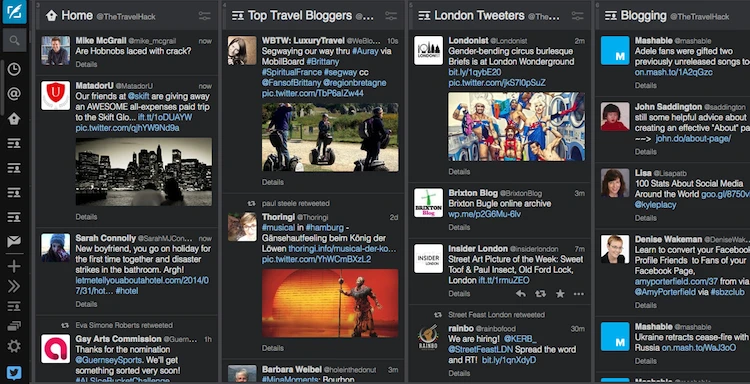750x384 pixels.
Task: Open the bit.ly/1qybE20 link in the Londonist tweet
Action: tap(475, 72)
